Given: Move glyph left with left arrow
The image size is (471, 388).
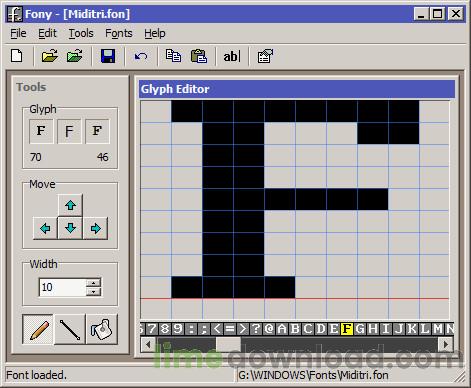Looking at the screenshot, I should point(45,228).
